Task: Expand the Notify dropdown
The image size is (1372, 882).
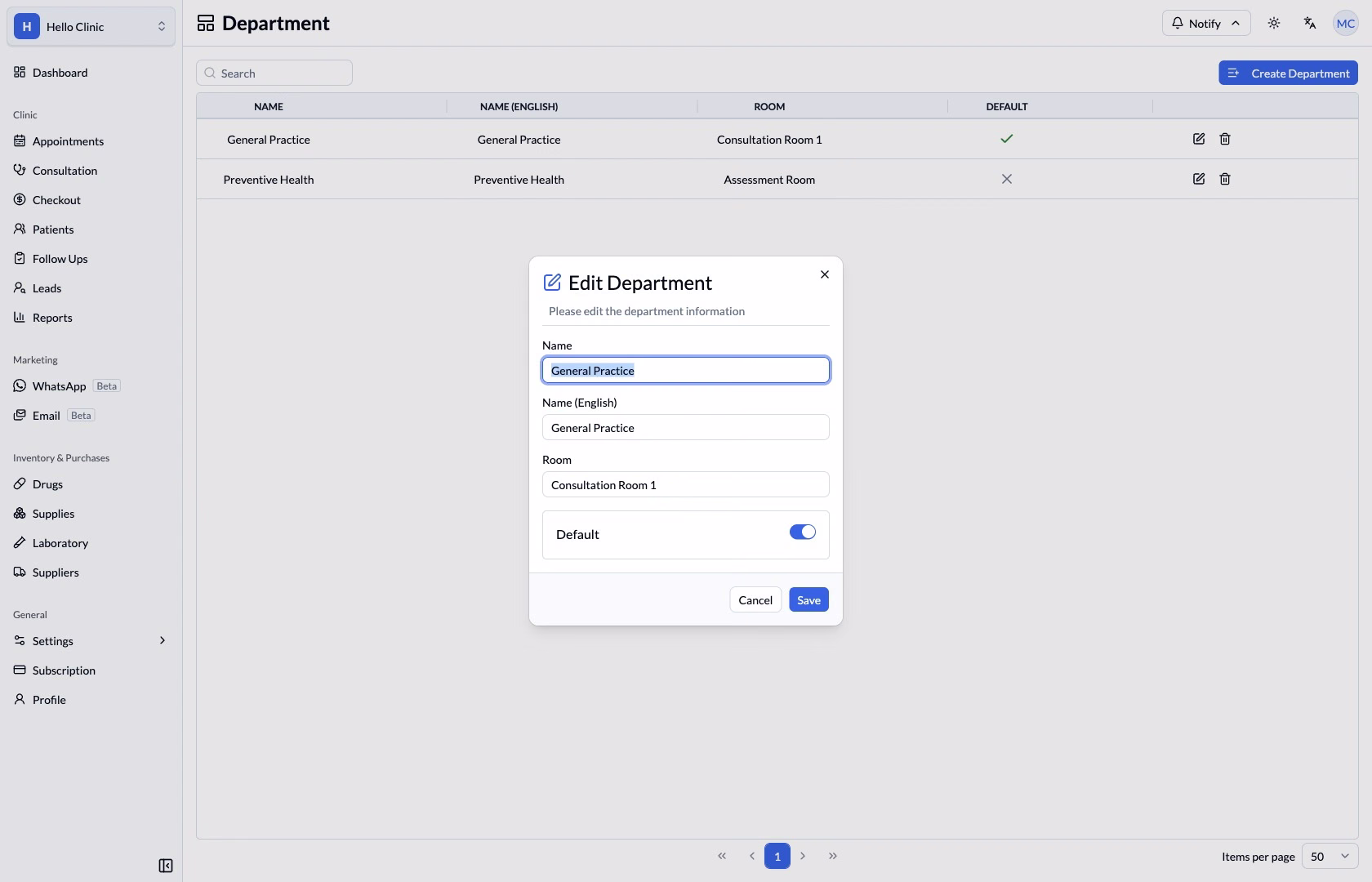Action: [x=1206, y=23]
